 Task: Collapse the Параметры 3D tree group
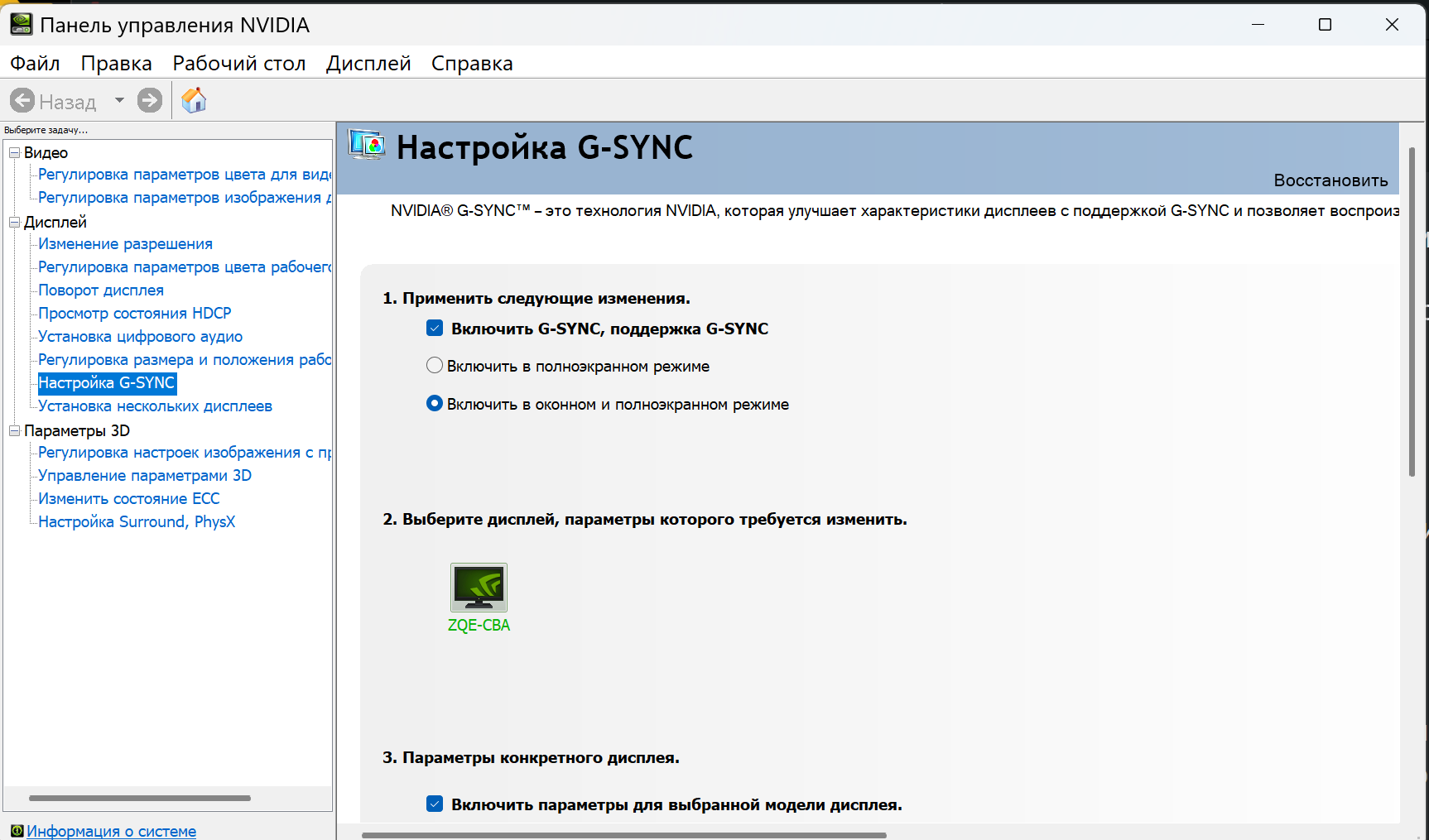click(14, 431)
